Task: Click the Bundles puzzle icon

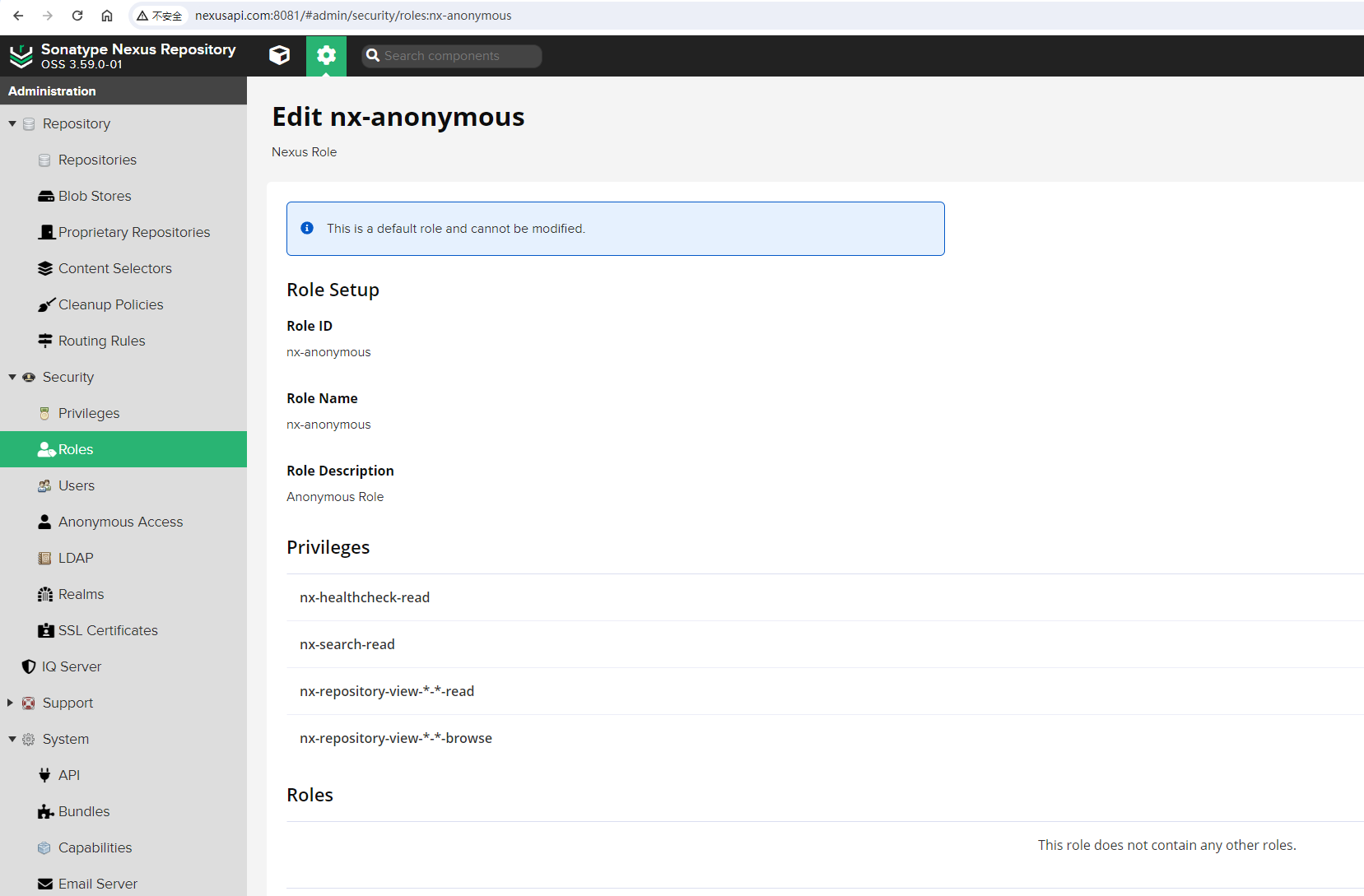Action: tap(46, 811)
